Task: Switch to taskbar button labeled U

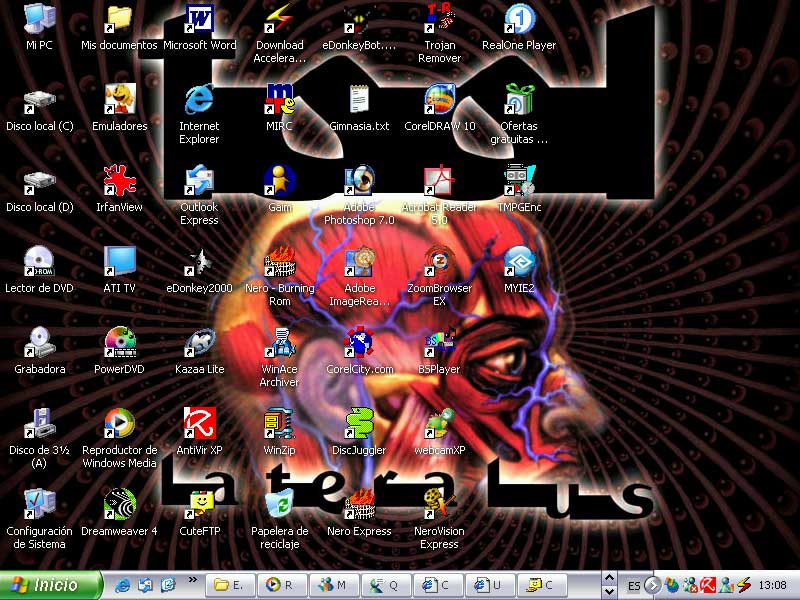Action: (x=490, y=585)
